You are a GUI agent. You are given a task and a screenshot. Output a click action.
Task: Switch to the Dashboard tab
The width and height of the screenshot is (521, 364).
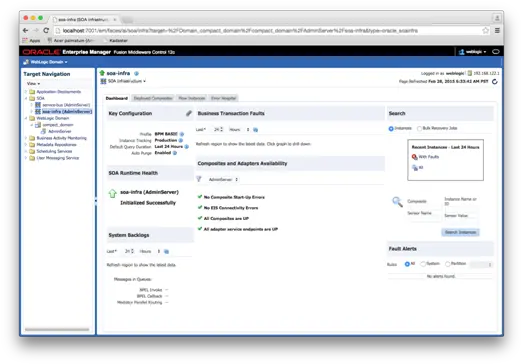click(x=117, y=98)
